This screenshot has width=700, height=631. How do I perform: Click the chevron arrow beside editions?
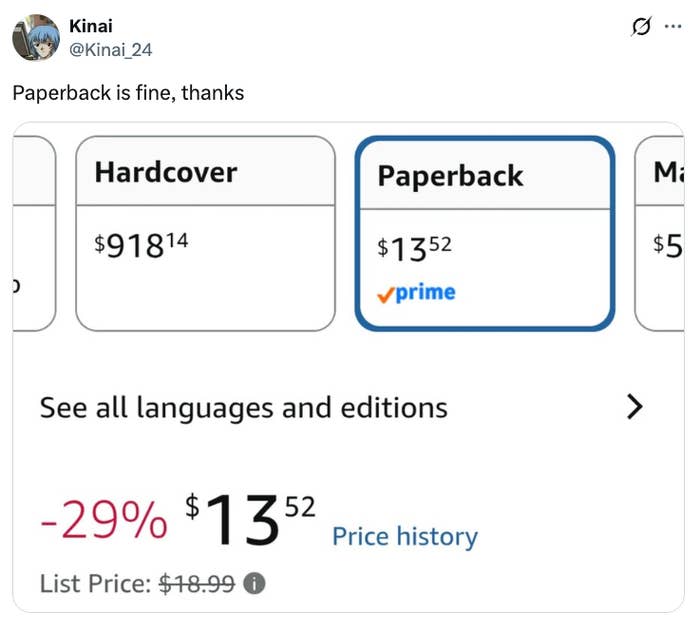tap(634, 407)
